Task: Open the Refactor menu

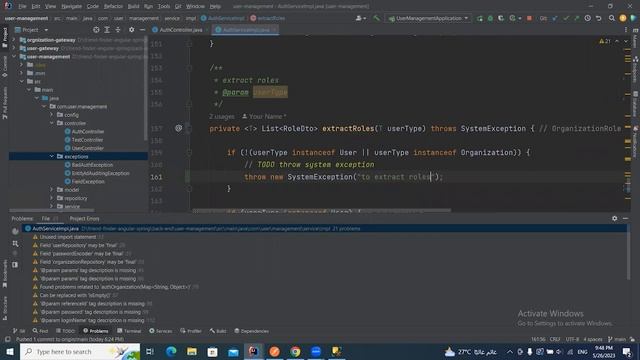Action: 113,7
